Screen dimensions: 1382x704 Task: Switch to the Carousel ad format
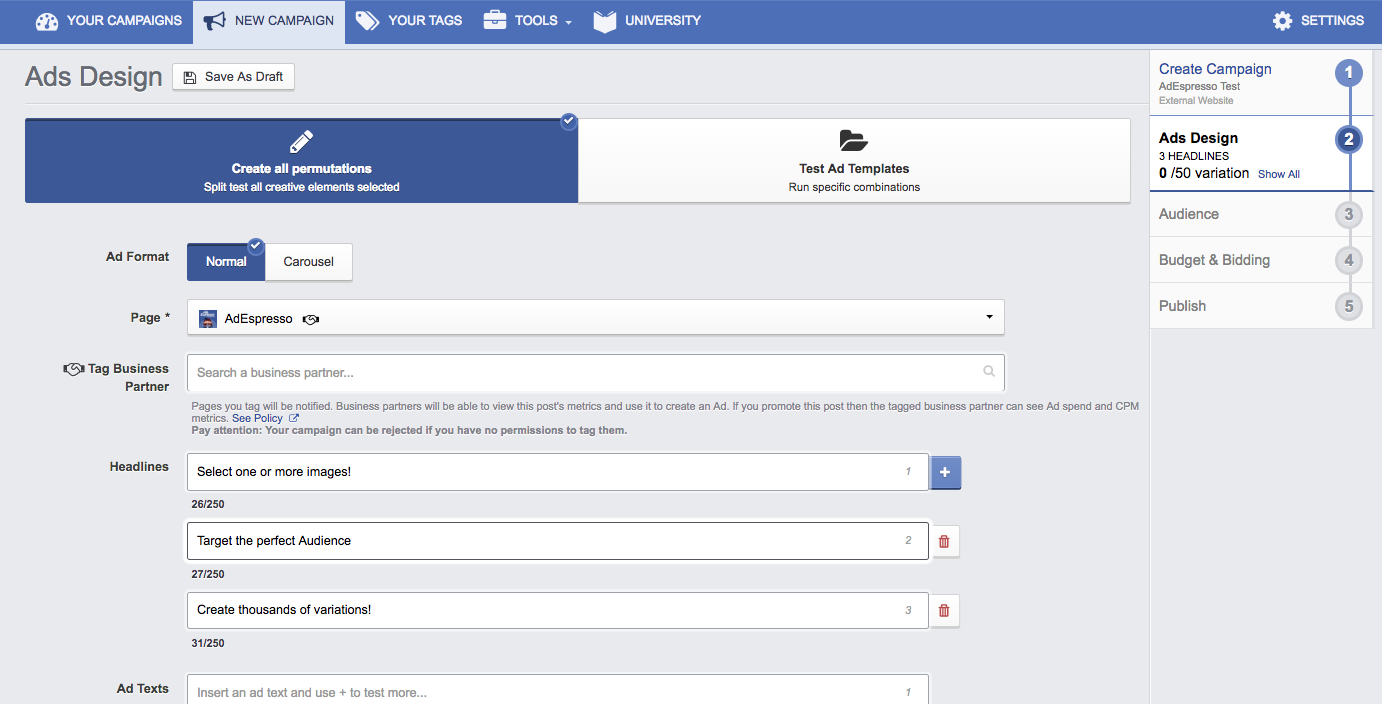point(308,261)
